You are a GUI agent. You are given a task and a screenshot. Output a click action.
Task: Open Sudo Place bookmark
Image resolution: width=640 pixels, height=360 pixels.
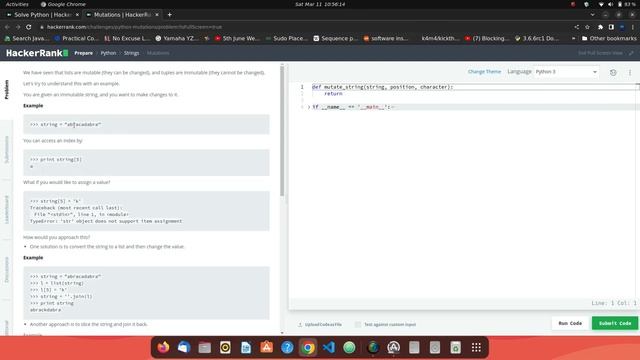pos(287,38)
